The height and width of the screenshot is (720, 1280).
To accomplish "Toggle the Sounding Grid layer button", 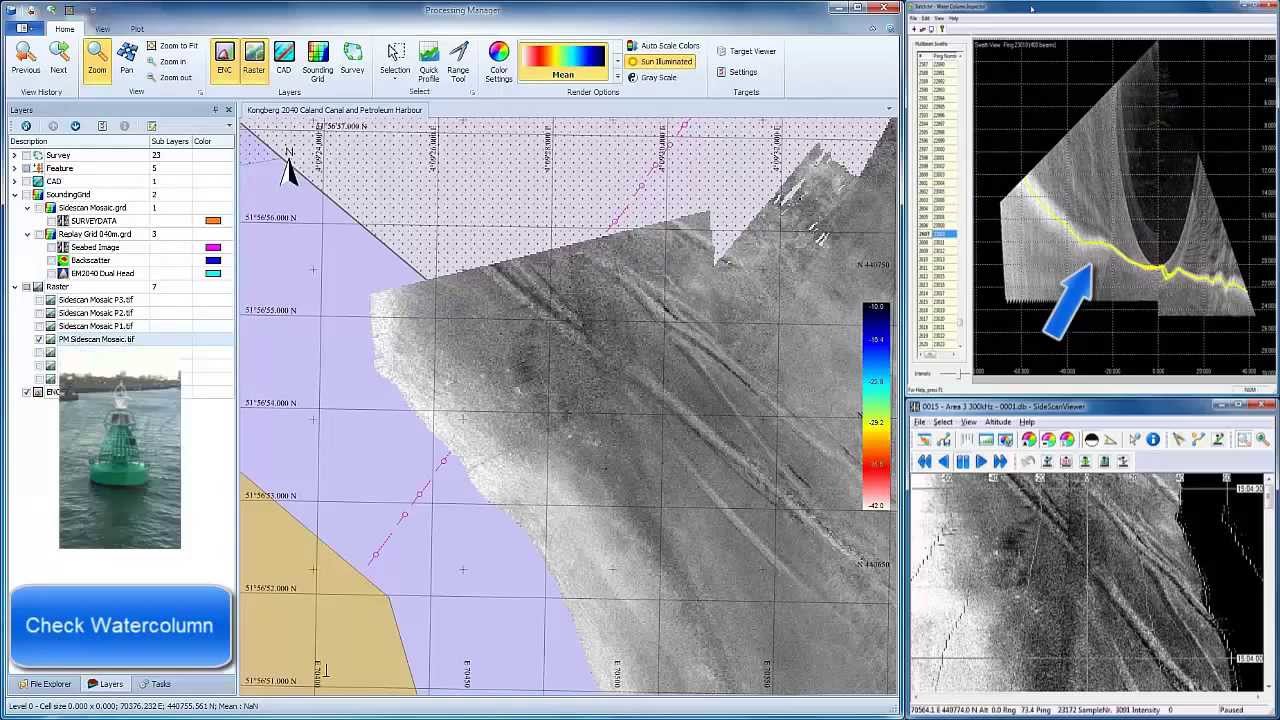I will [x=318, y=60].
